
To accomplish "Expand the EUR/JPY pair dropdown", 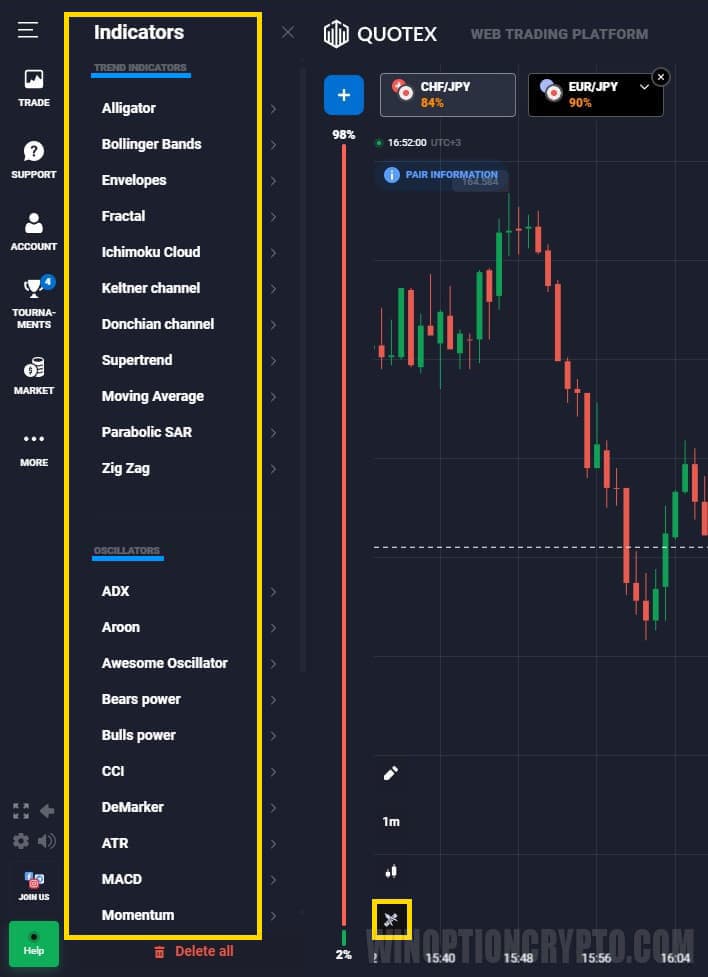I will coord(644,86).
